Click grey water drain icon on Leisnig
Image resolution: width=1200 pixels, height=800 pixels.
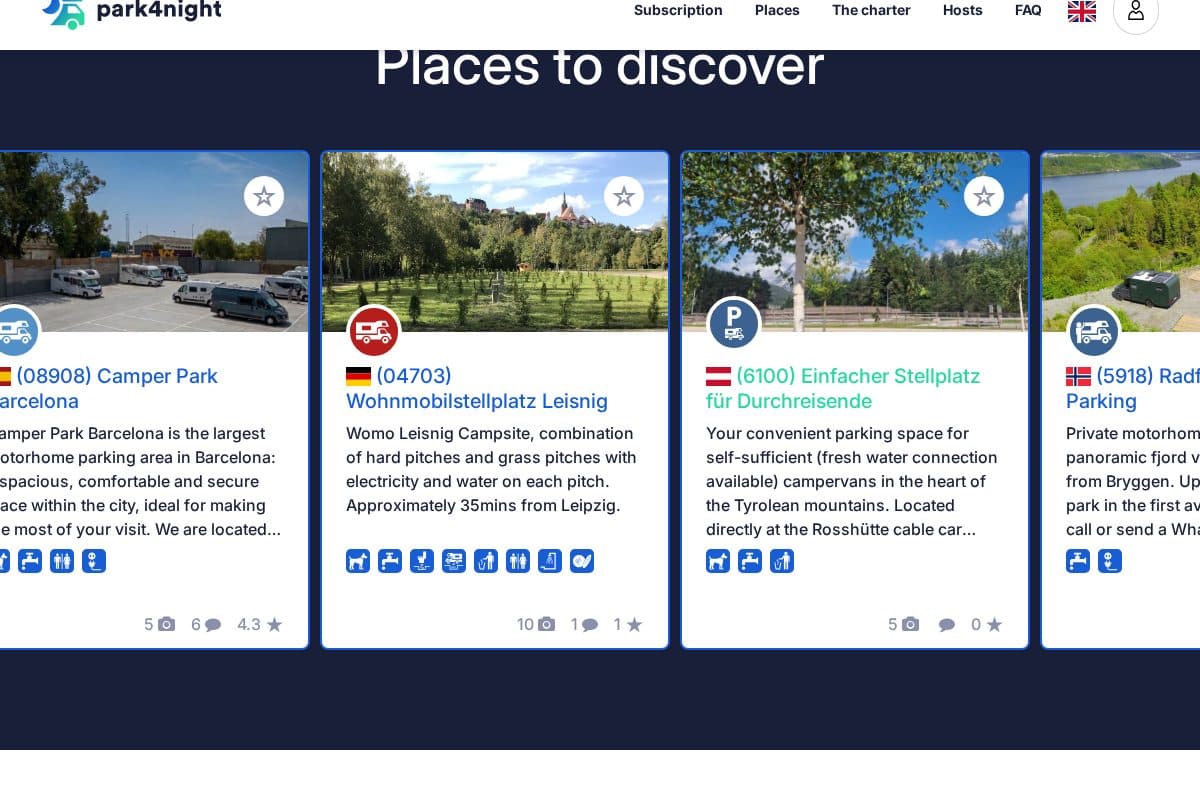coord(454,561)
